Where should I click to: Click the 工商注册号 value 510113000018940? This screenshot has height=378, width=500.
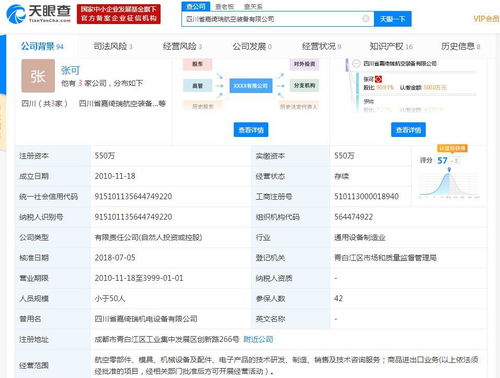pyautogui.click(x=366, y=196)
